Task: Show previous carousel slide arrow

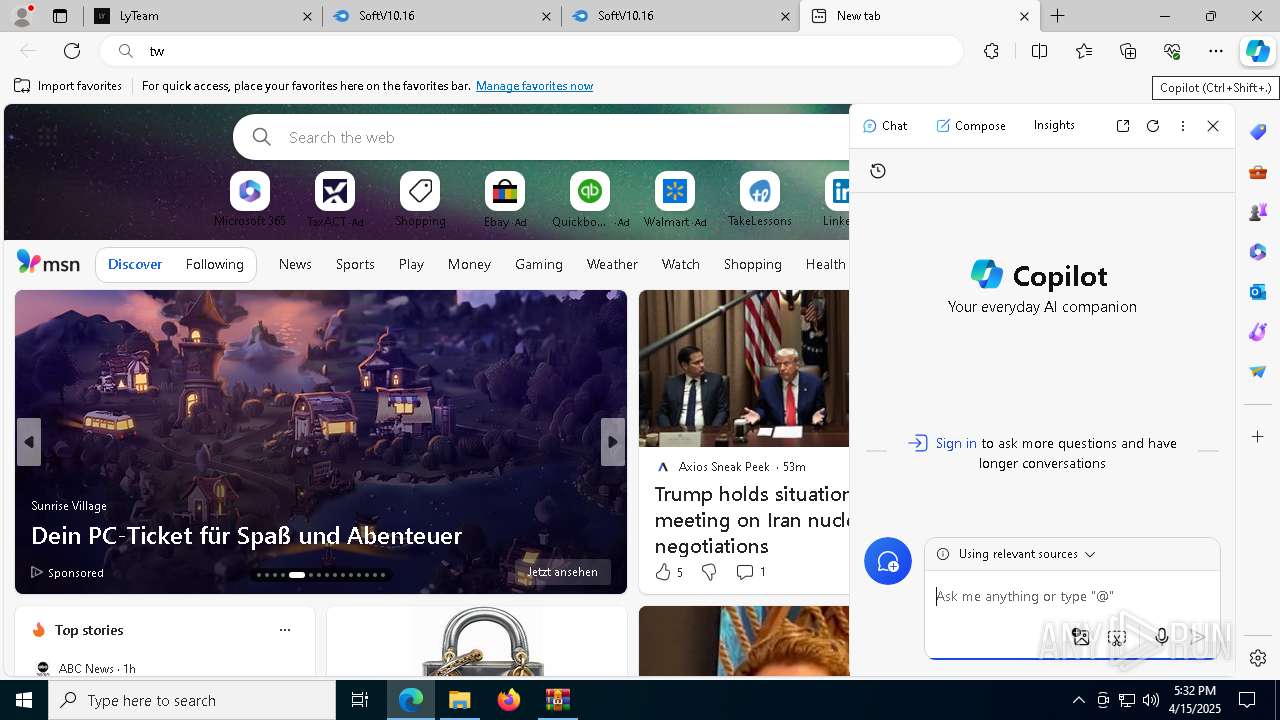Action: (x=28, y=442)
